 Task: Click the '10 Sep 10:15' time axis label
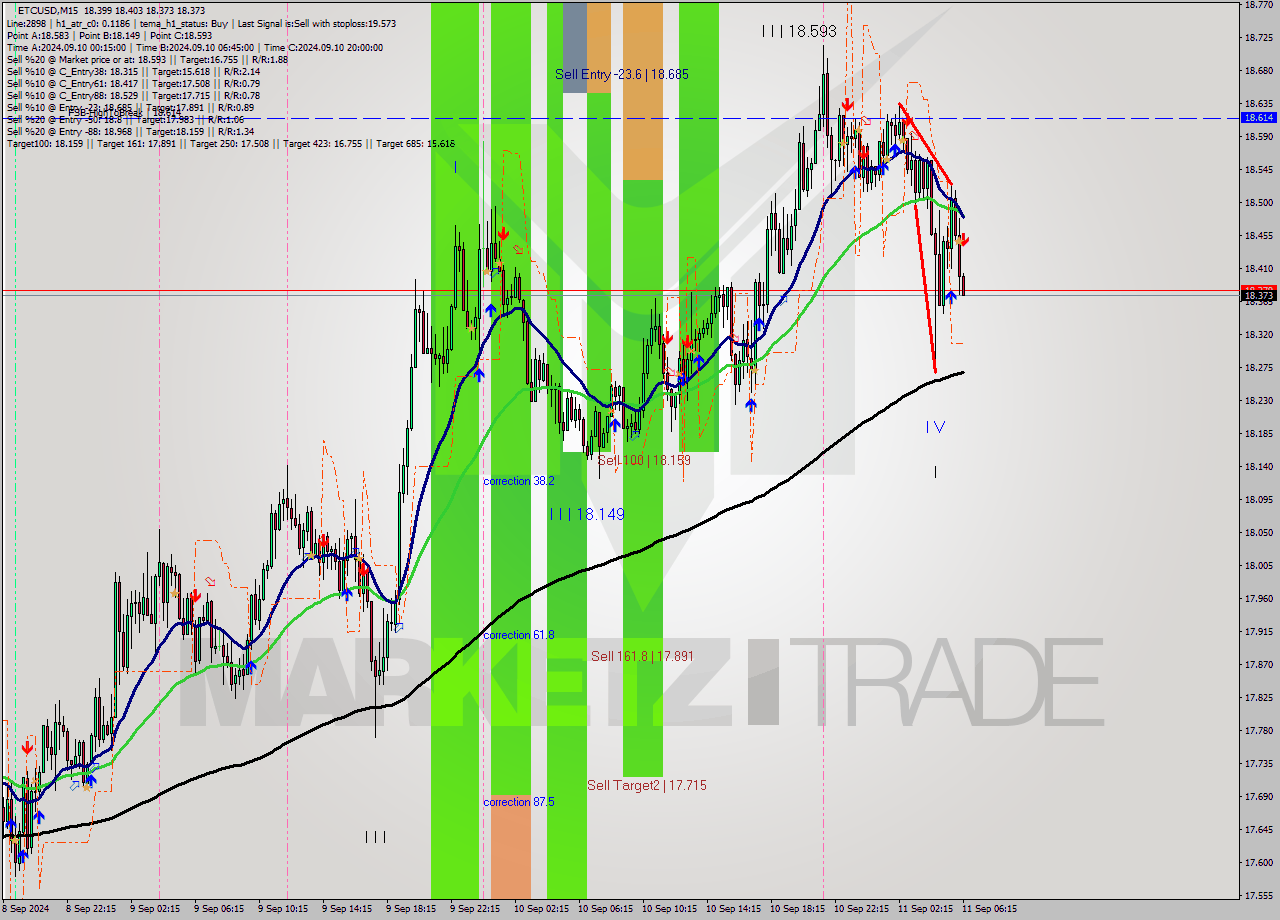[x=669, y=909]
